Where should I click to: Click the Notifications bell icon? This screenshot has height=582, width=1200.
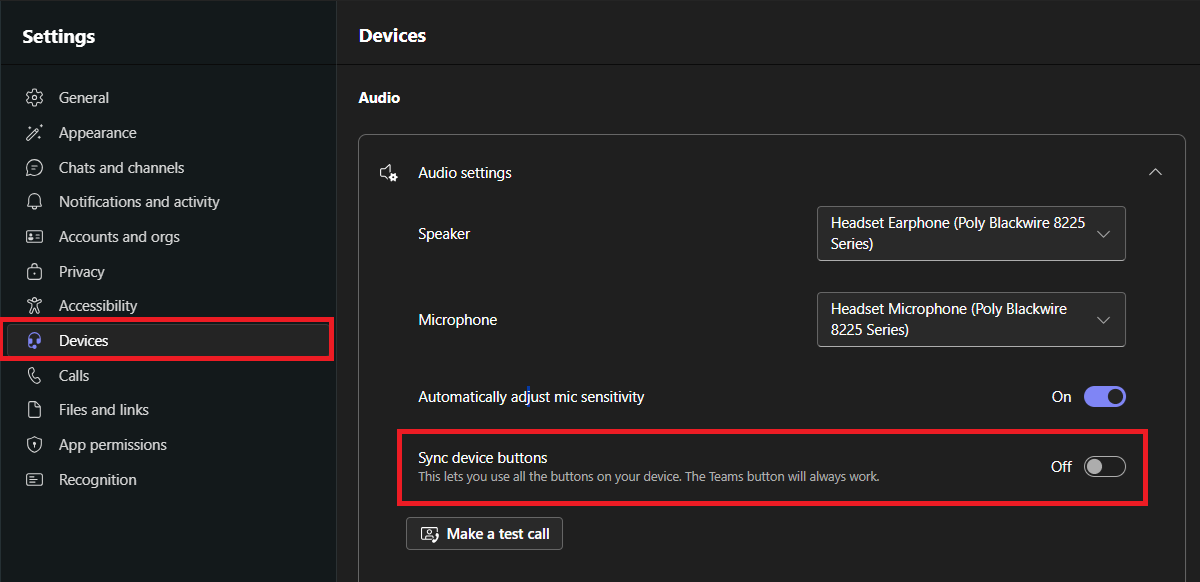35,202
